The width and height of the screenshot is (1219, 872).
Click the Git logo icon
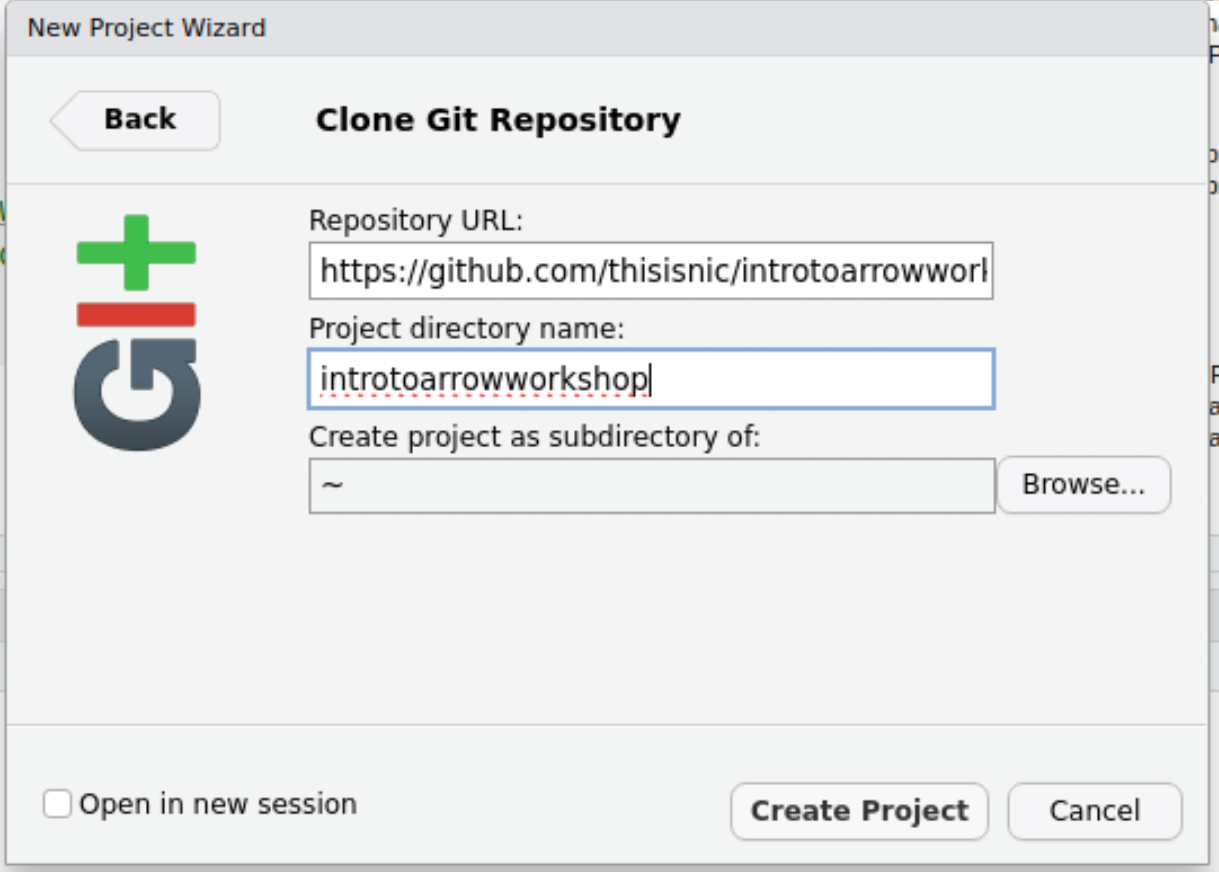137,333
